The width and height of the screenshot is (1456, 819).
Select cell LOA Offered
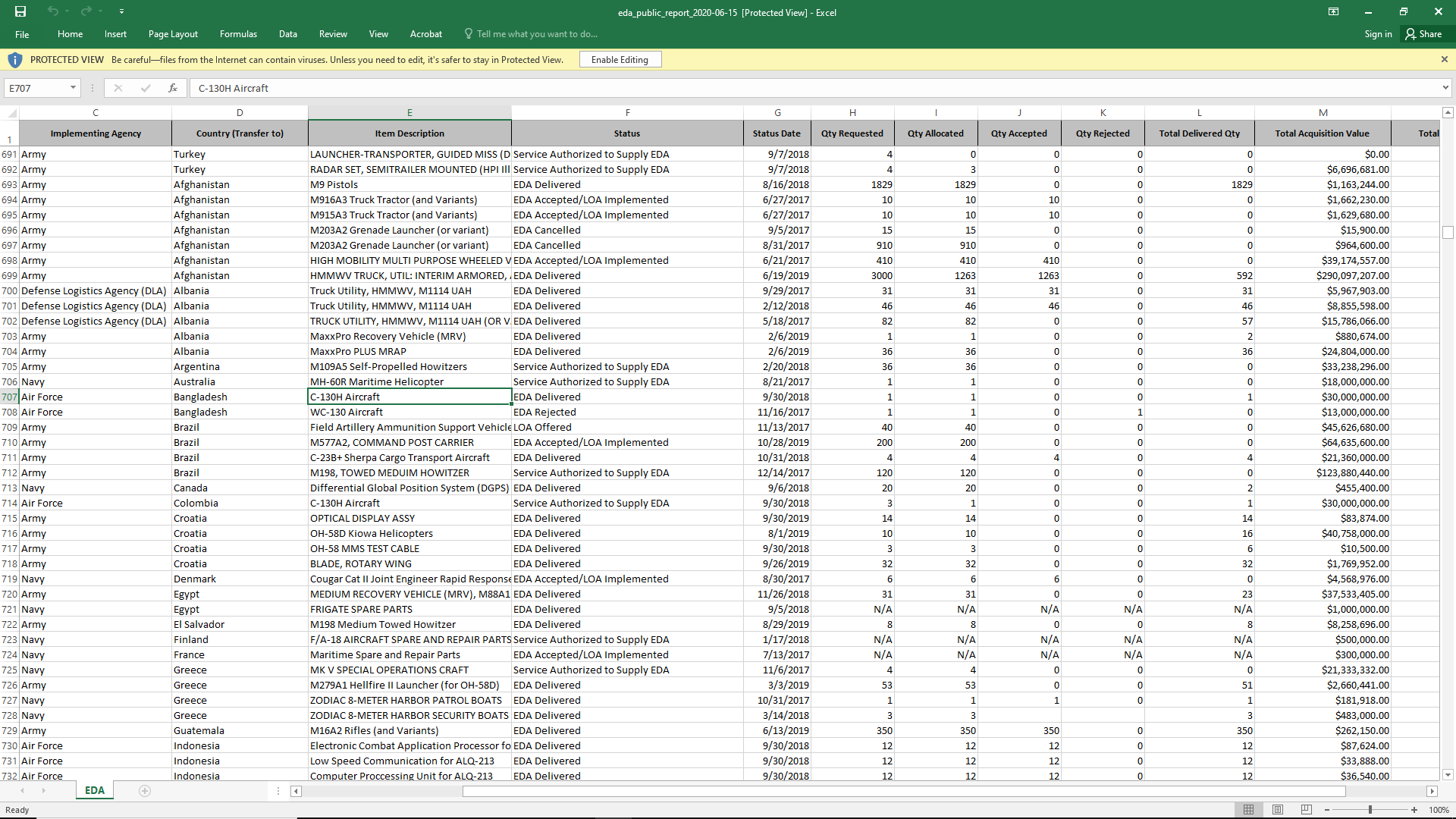(x=627, y=427)
